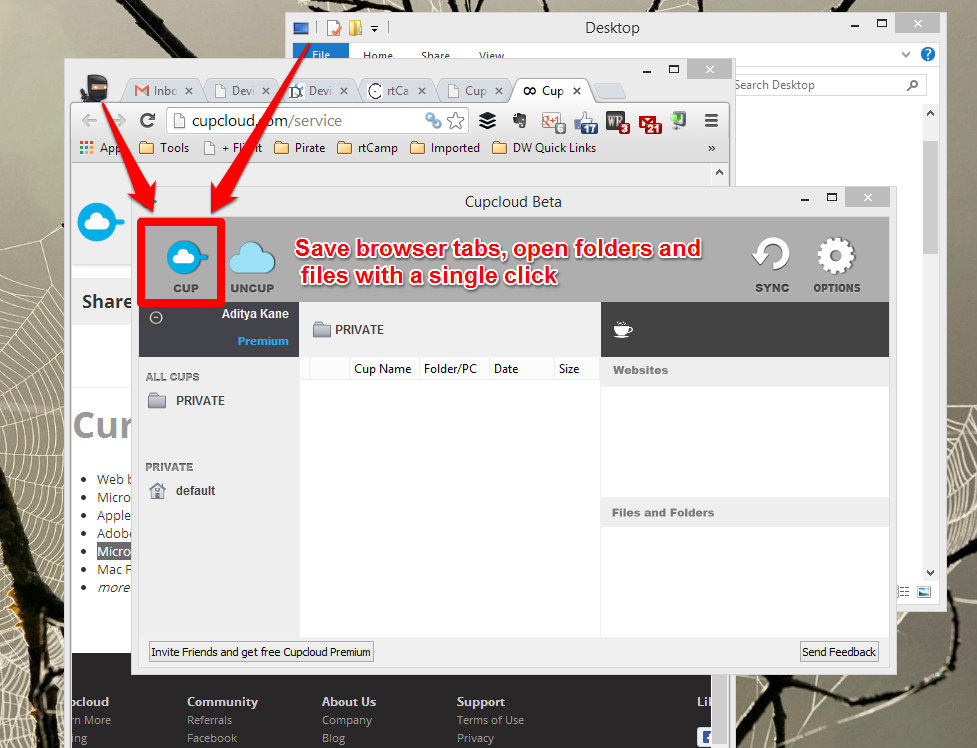Click the Premium link under Aditya Kane
Viewport: 977px width, 748px height.
[x=263, y=341]
